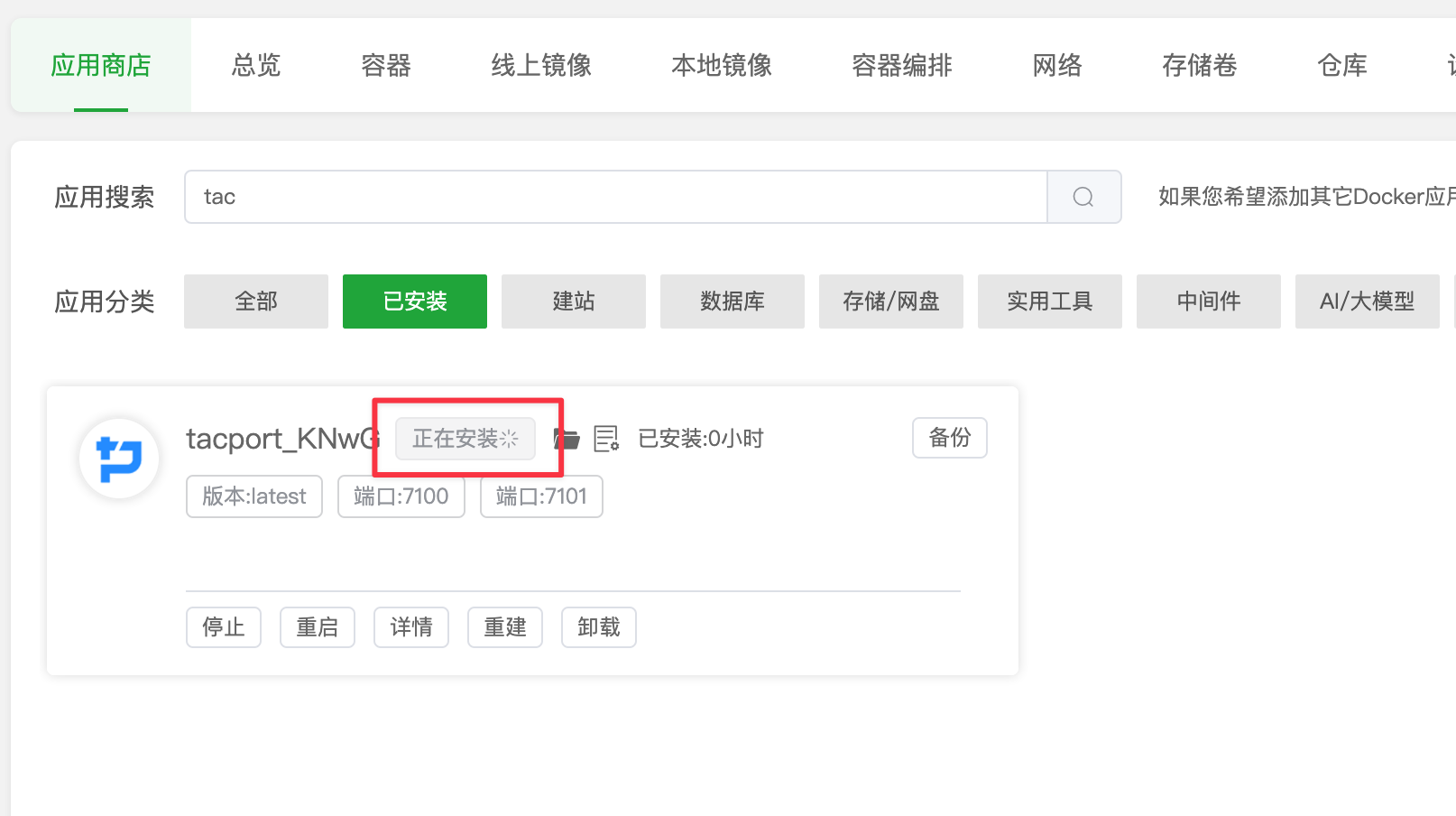Open the 容器编排 tab
Screen dimensions: 1456x816
point(902,65)
